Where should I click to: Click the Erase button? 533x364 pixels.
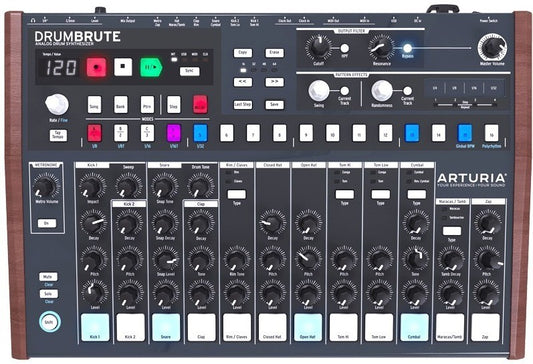274,53
